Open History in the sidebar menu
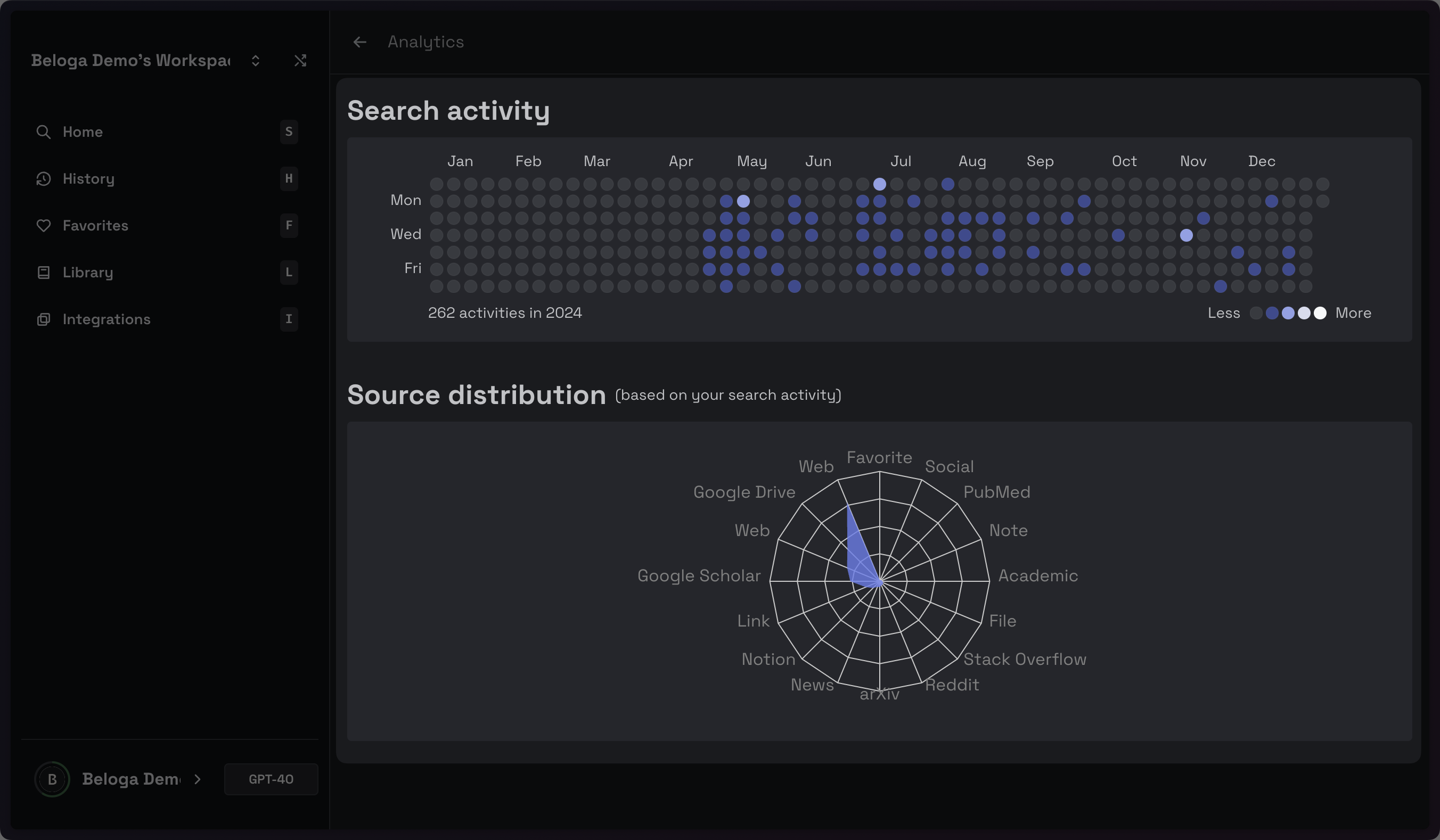This screenshot has height=840, width=1440. coord(88,179)
